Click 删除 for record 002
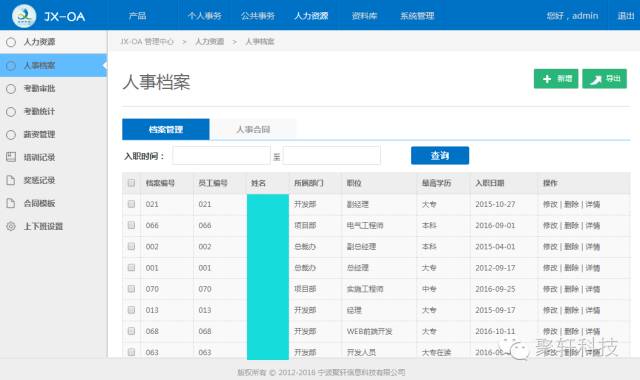This screenshot has height=380, width=640. click(x=571, y=247)
